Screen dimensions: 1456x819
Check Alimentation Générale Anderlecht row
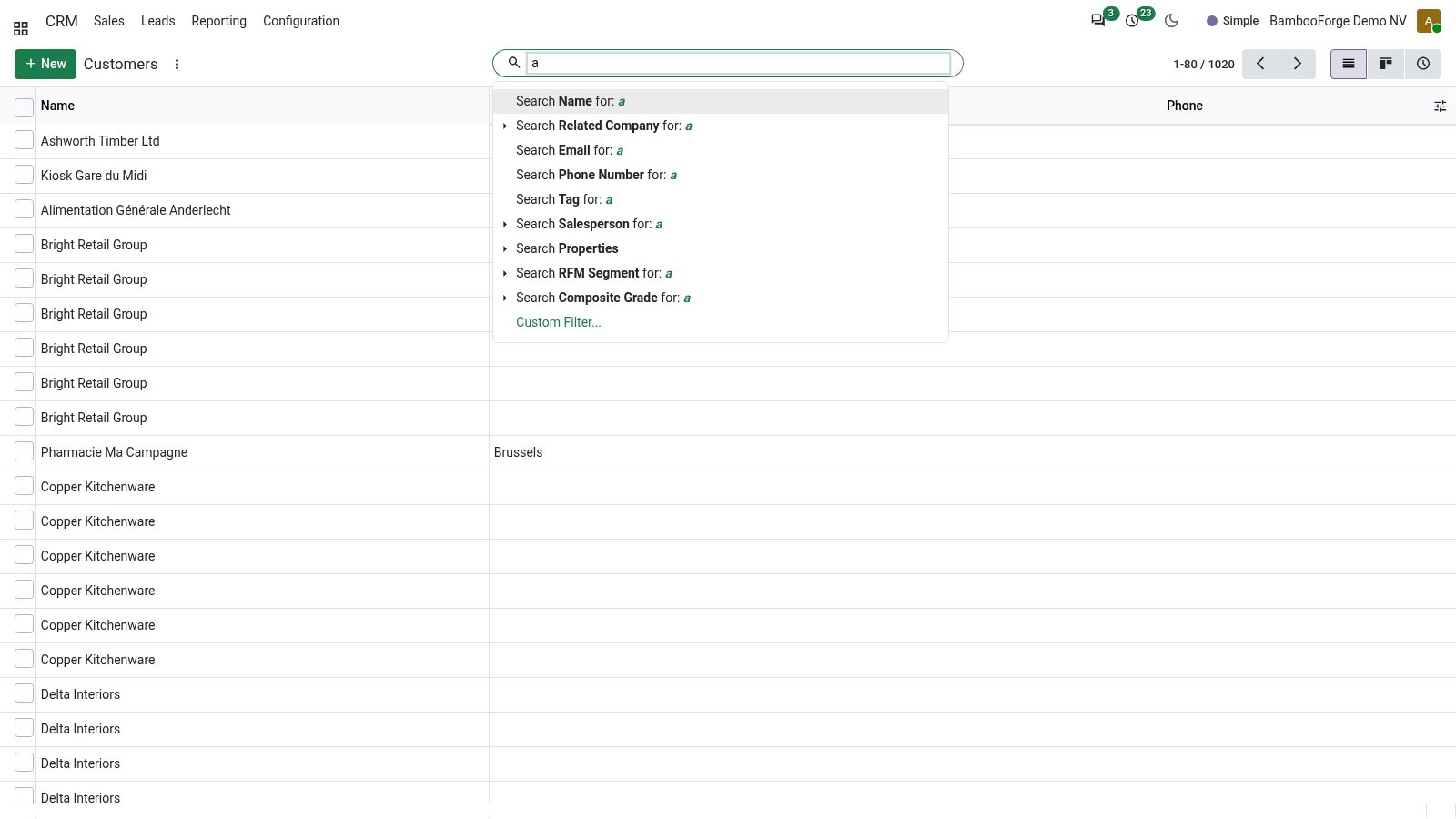(25, 209)
